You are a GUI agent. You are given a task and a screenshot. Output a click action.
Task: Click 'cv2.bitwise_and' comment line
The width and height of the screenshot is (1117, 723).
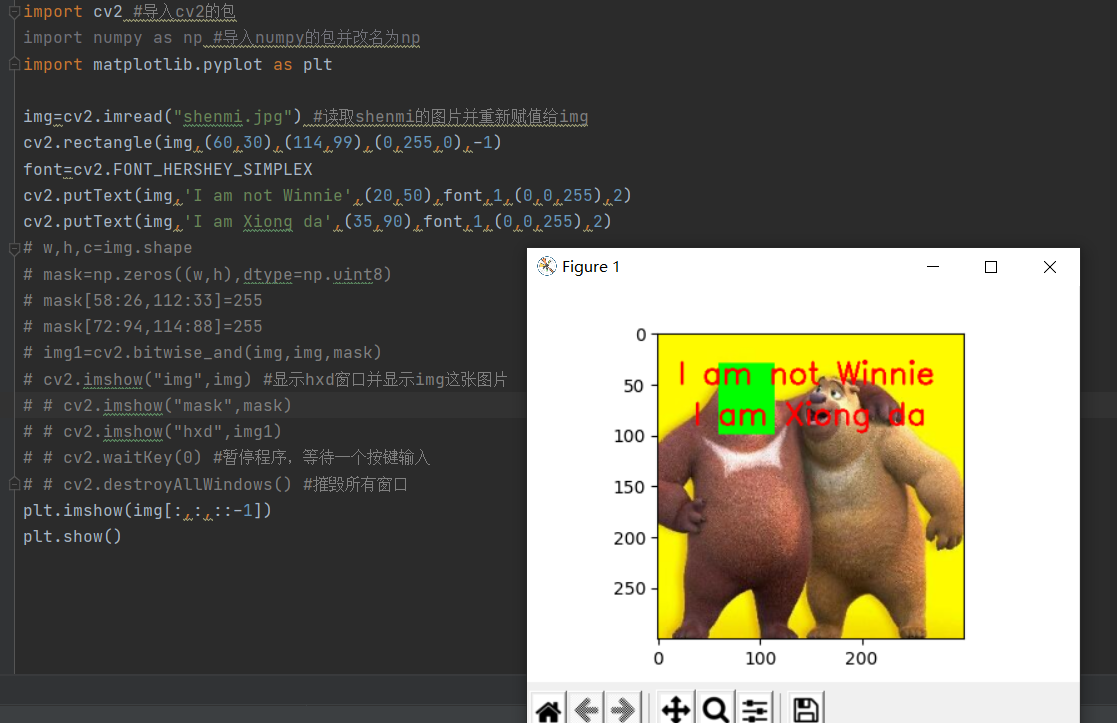(x=202, y=353)
